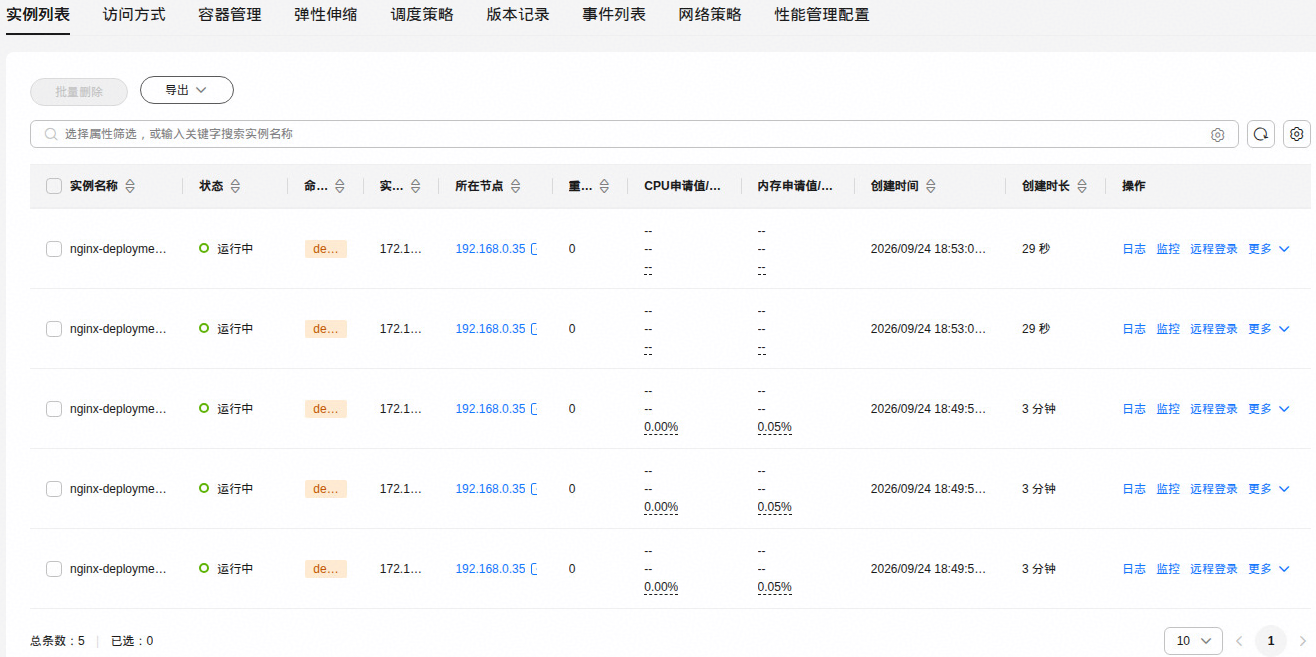View the 版本记录 tab
This screenshot has width=1316, height=657.
pos(518,15)
